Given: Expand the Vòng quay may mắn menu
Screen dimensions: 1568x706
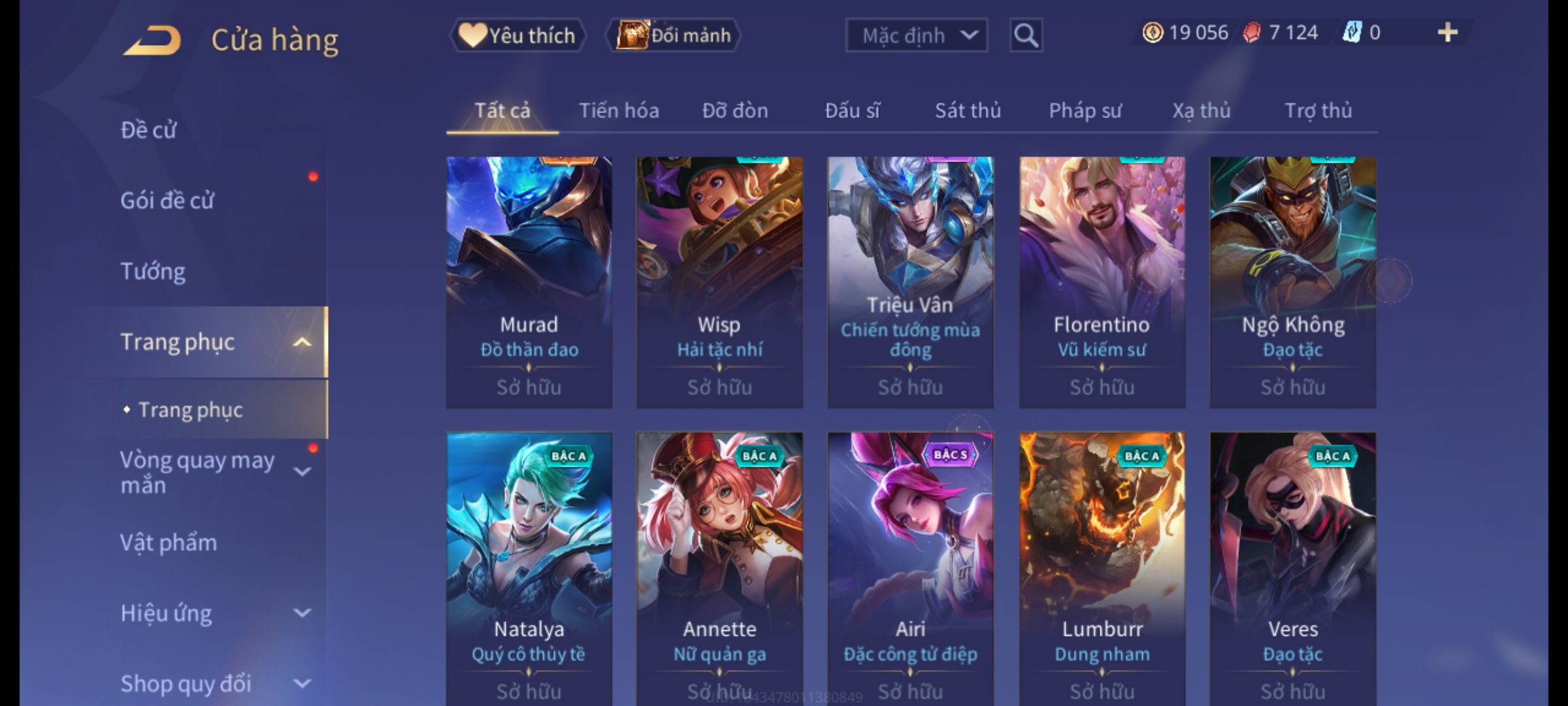Looking at the screenshot, I should (x=302, y=471).
